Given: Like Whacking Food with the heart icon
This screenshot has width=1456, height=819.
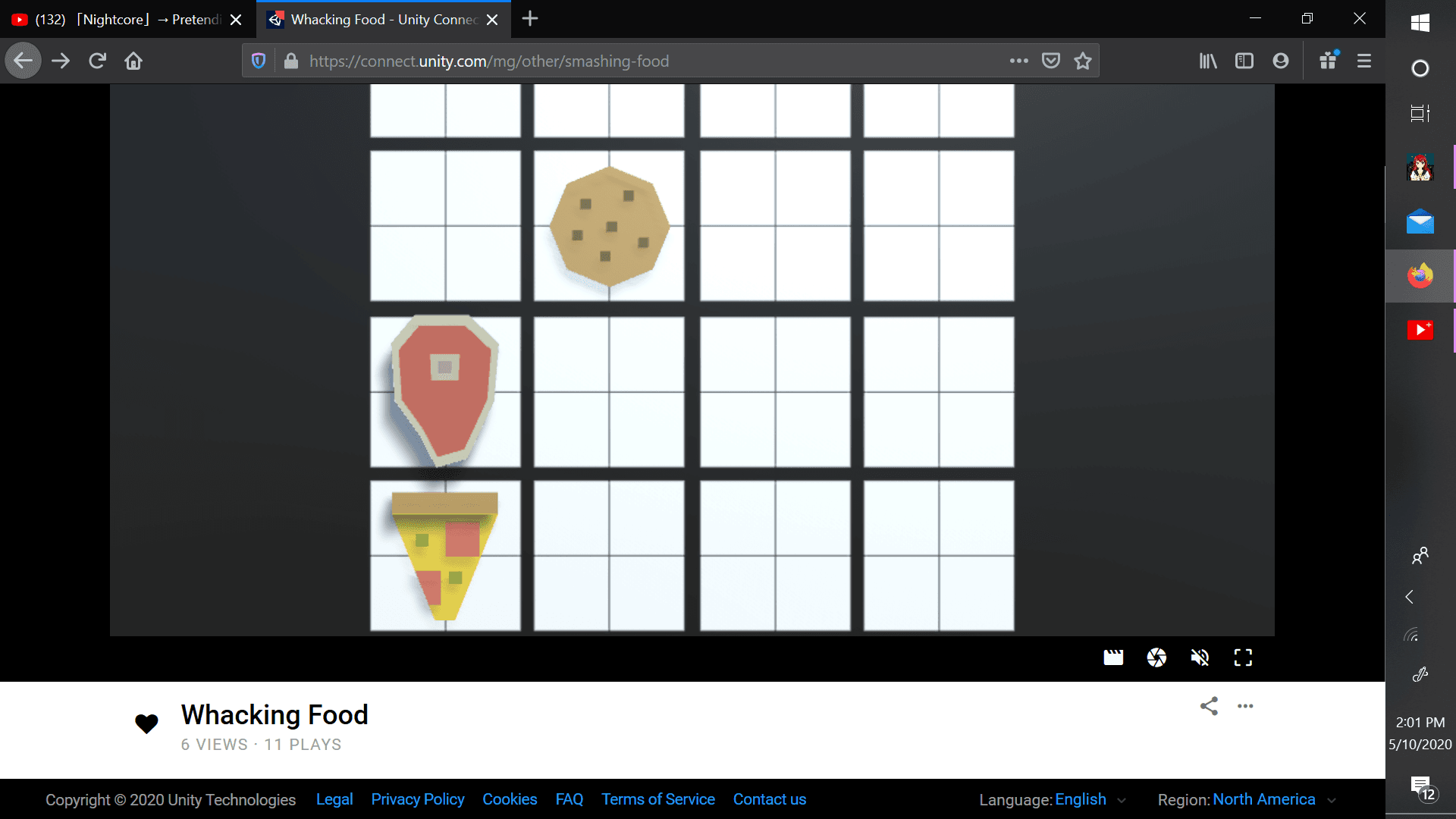Looking at the screenshot, I should click(x=146, y=724).
